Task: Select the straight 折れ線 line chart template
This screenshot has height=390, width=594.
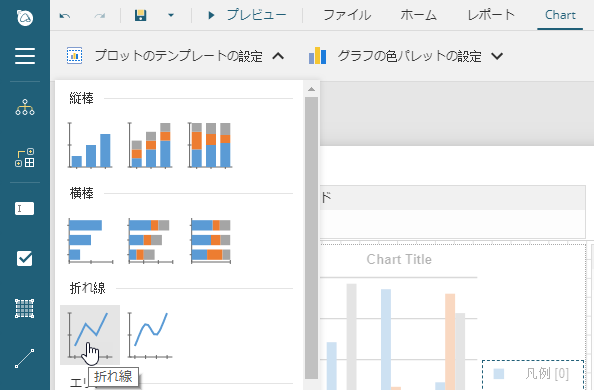Action: point(90,335)
